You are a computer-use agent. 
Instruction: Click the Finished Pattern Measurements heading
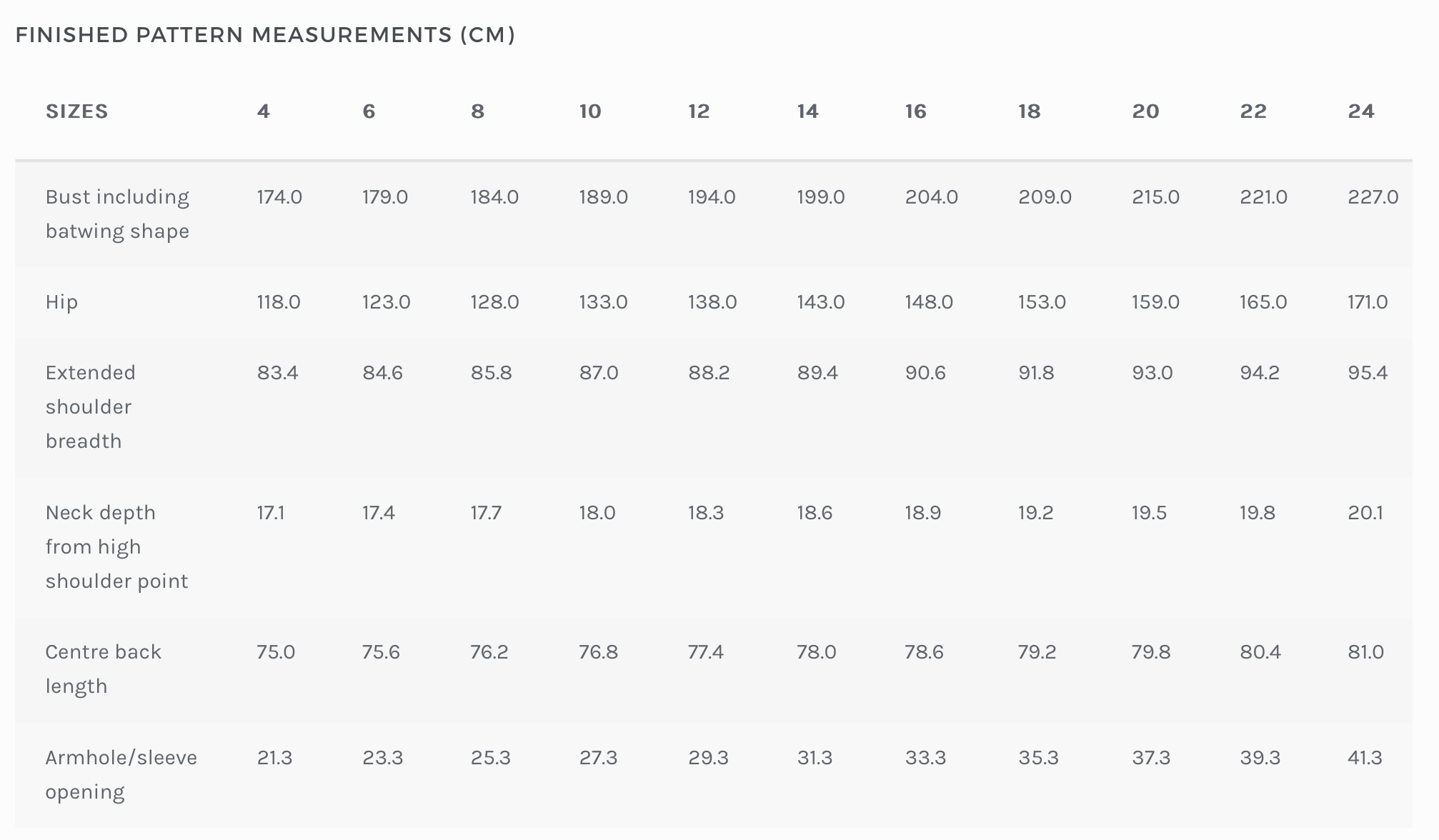pyautogui.click(x=265, y=34)
